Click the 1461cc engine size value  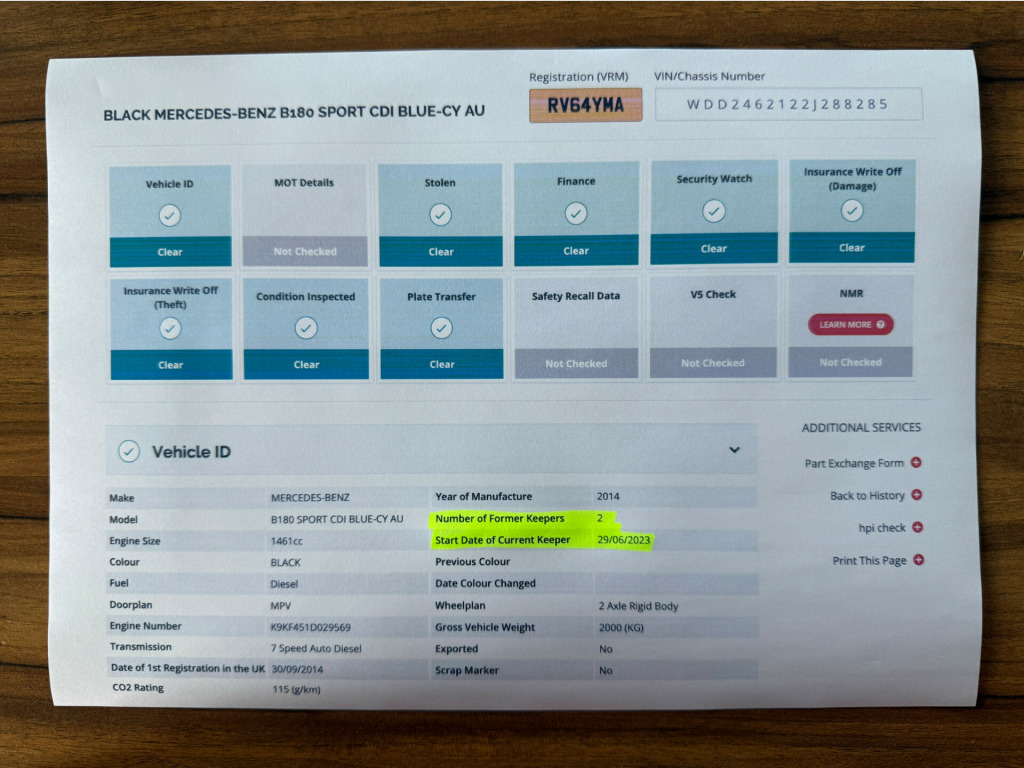pos(287,541)
